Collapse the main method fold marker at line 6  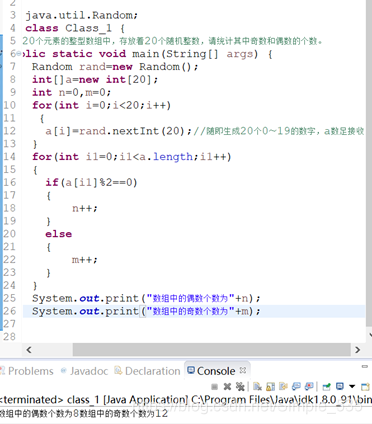pos(19,54)
